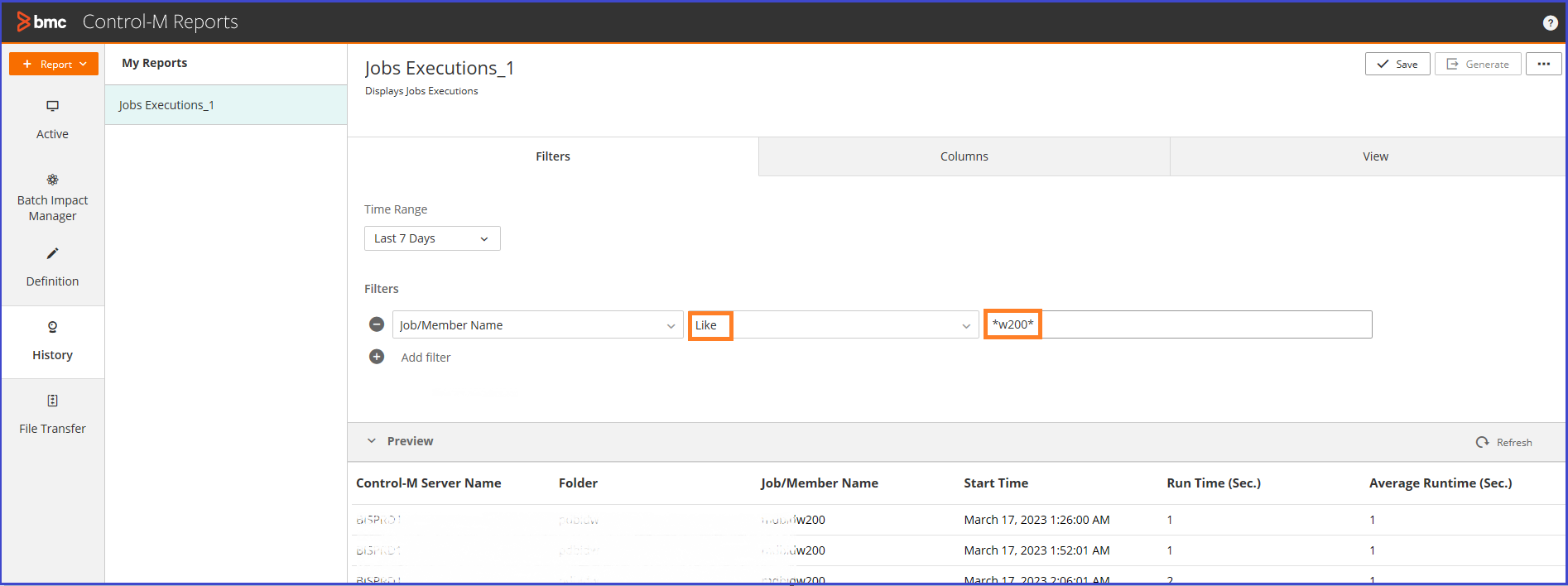Click the March 17, 2023 1:52:01 AM cell
1568x586 pixels.
point(1037,550)
